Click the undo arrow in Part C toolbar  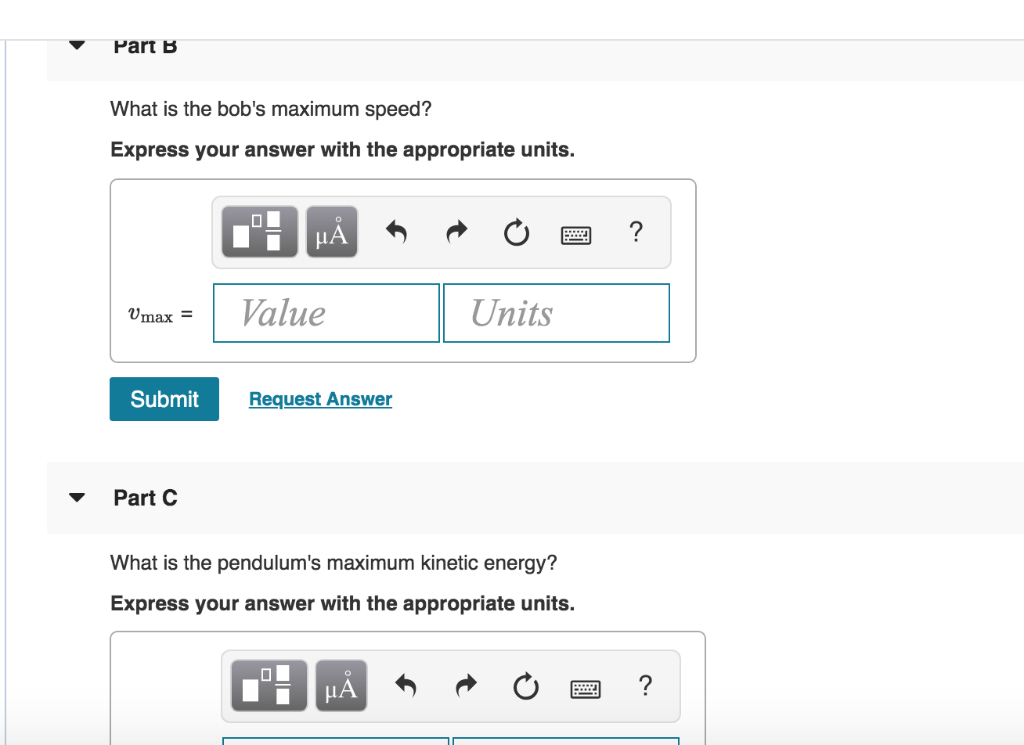tap(405, 685)
